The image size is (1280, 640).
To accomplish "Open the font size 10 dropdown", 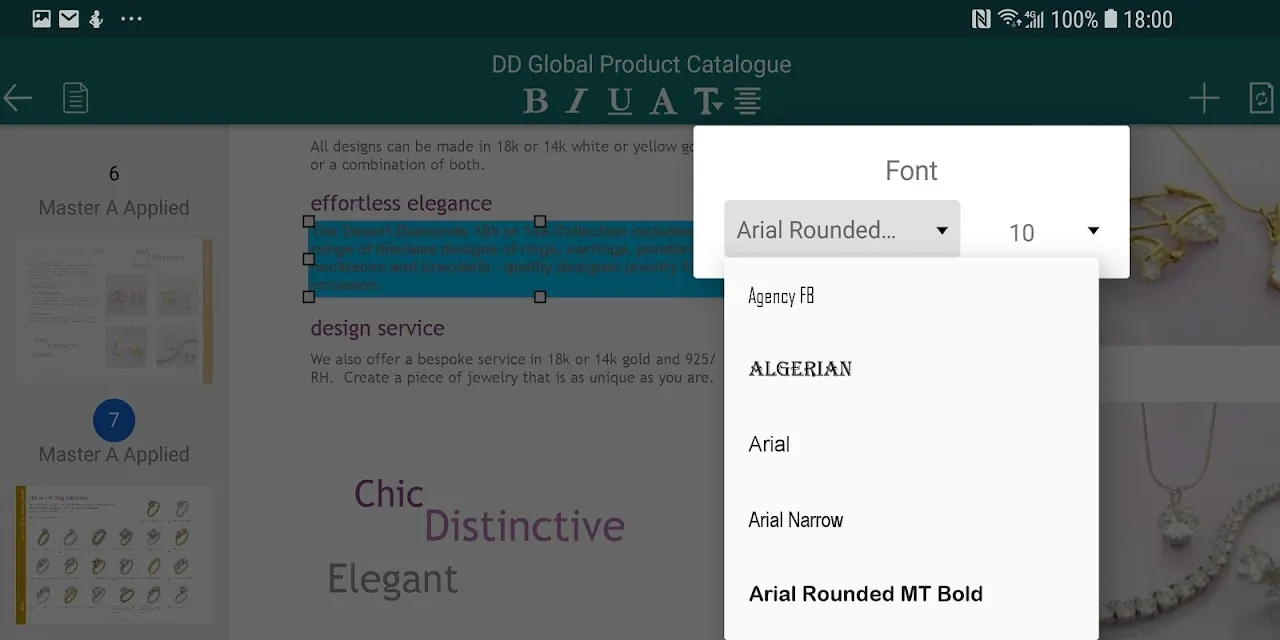I will 1053,232.
